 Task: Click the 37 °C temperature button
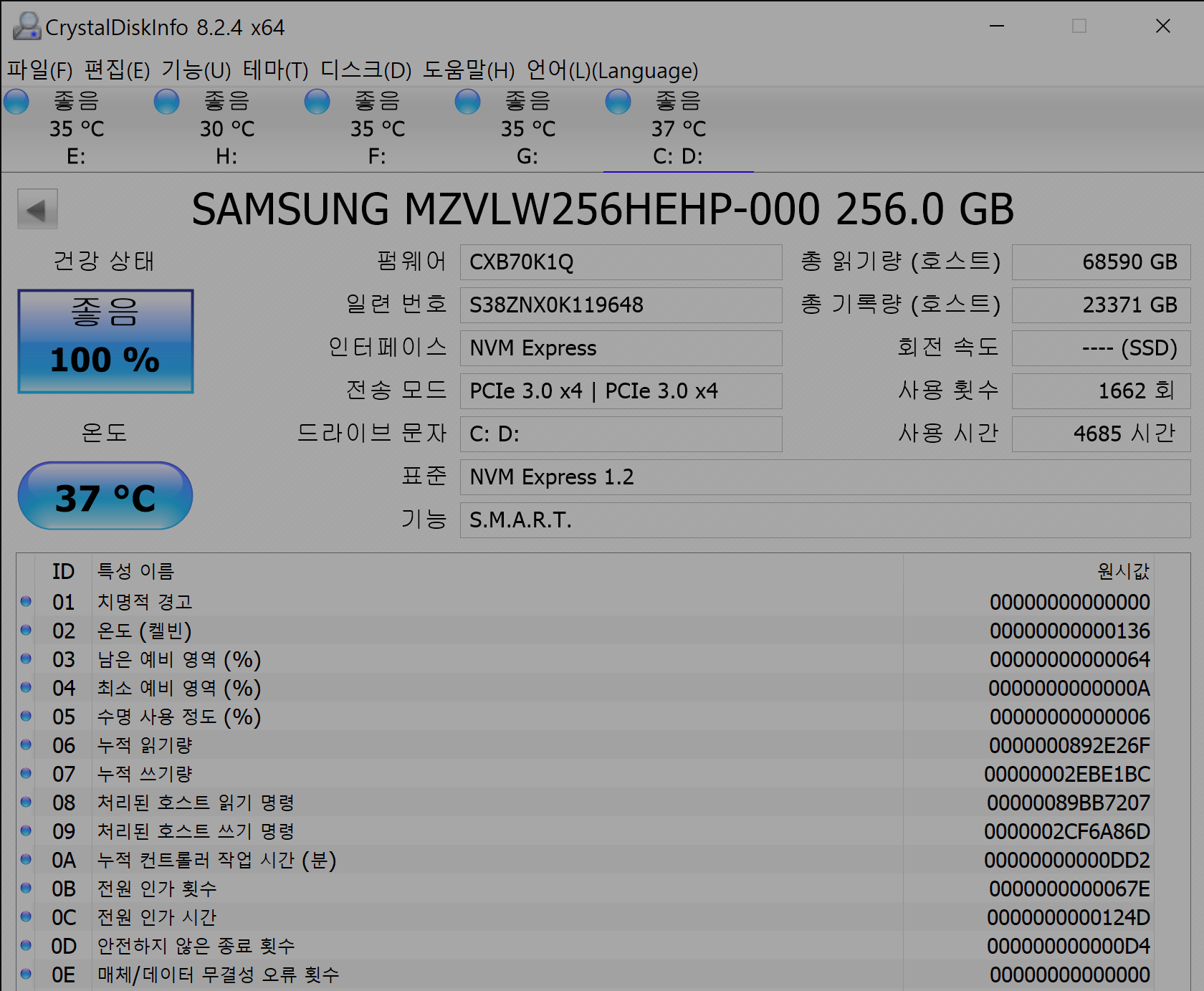click(105, 496)
